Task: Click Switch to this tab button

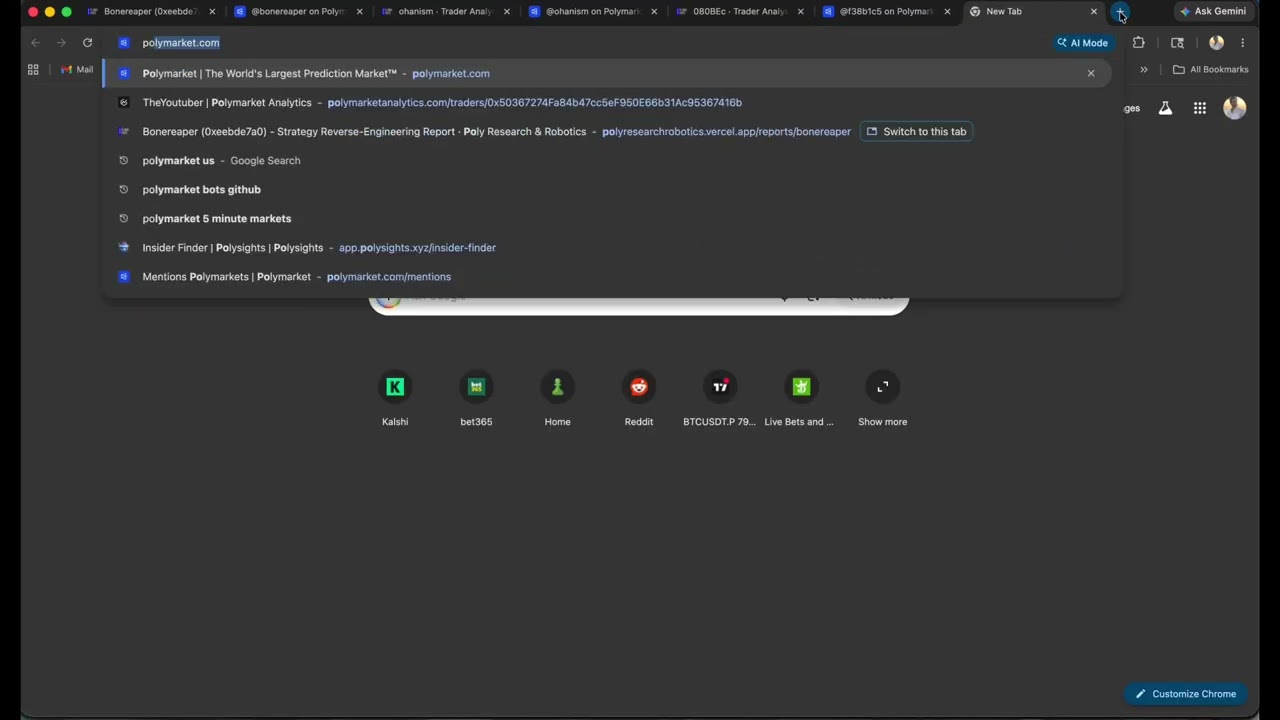Action: [916, 131]
